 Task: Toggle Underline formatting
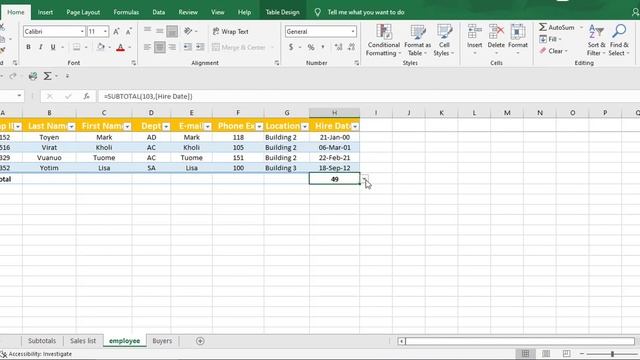pyautogui.click(x=53, y=47)
